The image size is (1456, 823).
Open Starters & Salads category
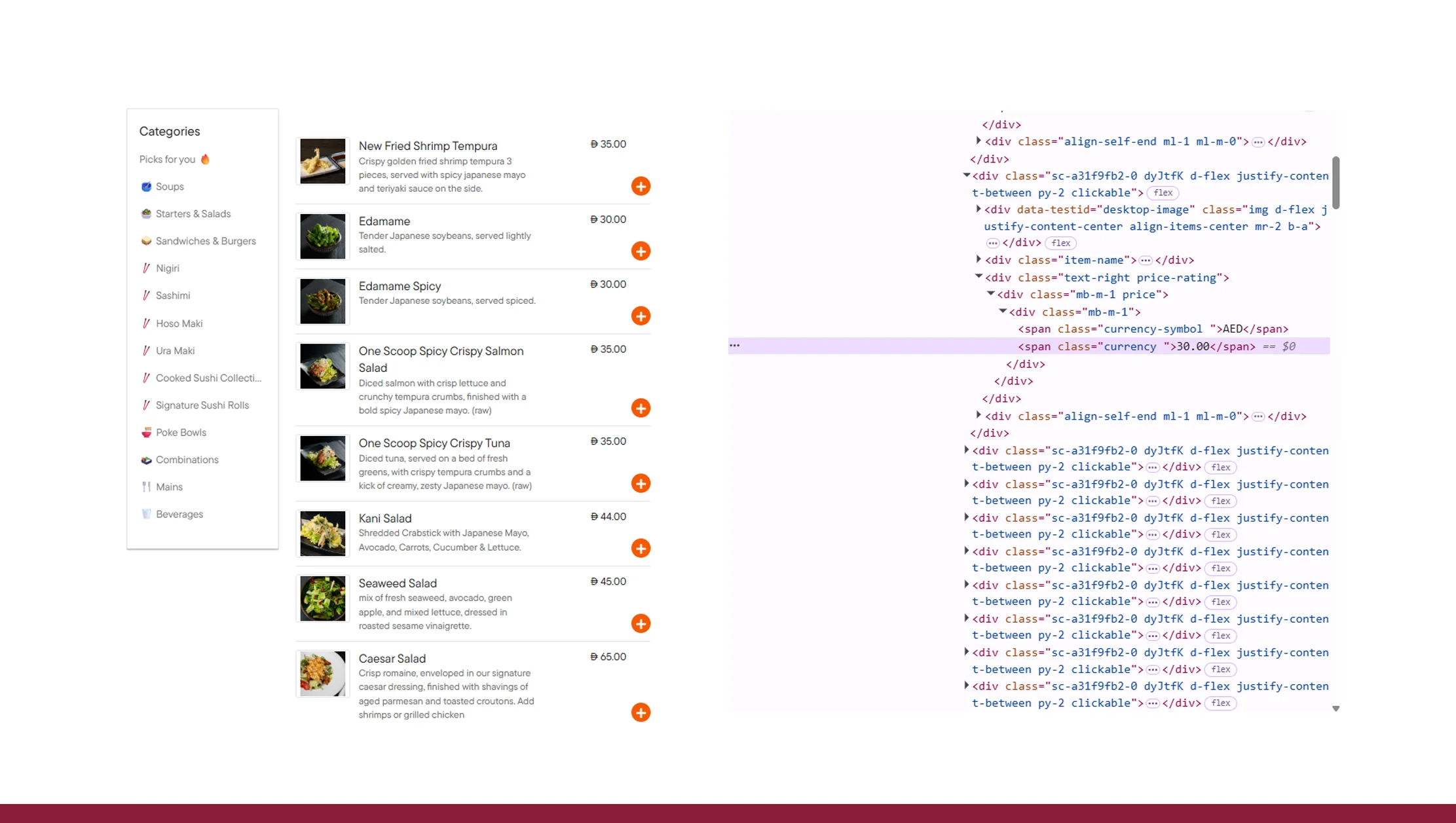click(x=193, y=214)
